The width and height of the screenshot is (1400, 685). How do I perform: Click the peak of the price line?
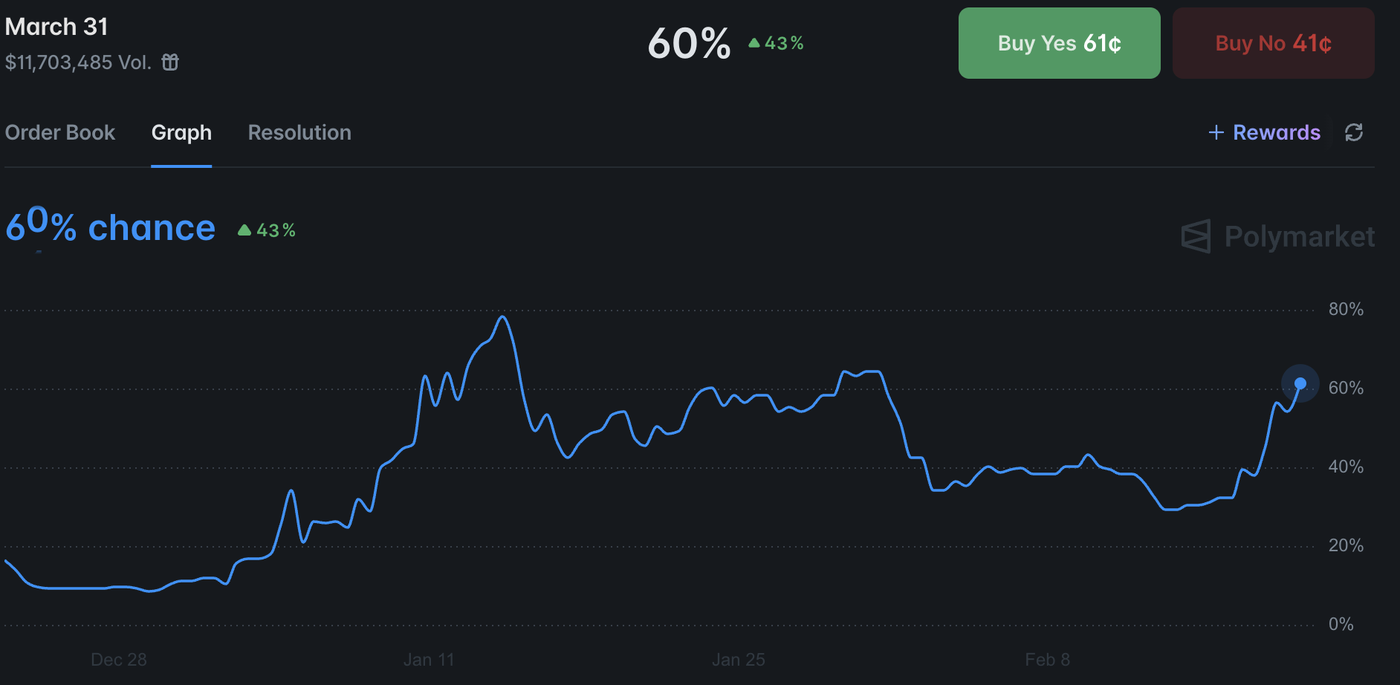pyautogui.click(x=503, y=317)
